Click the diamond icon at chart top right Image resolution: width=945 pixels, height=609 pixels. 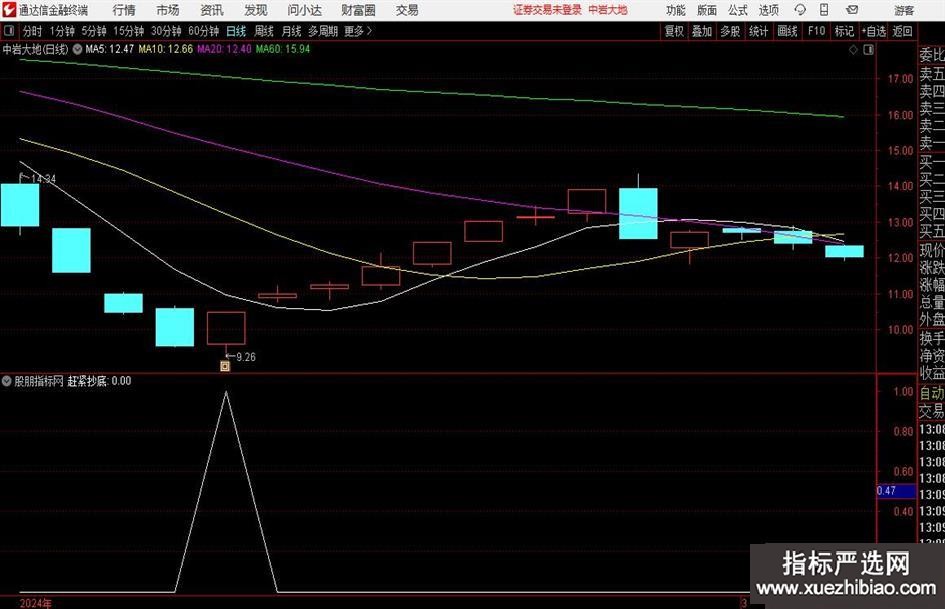point(853,50)
